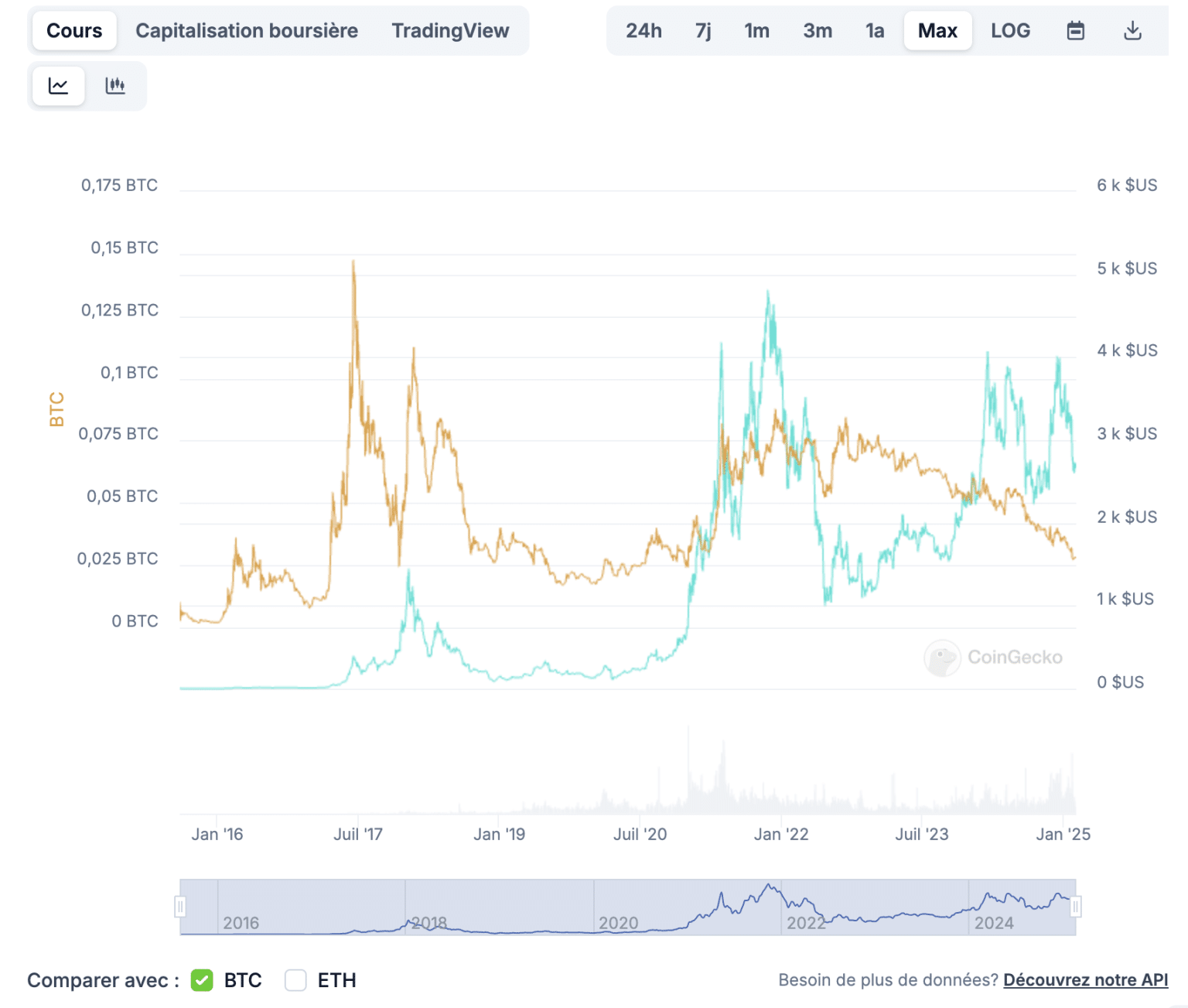Select the Cours tab
1188x1008 pixels.
click(x=74, y=30)
